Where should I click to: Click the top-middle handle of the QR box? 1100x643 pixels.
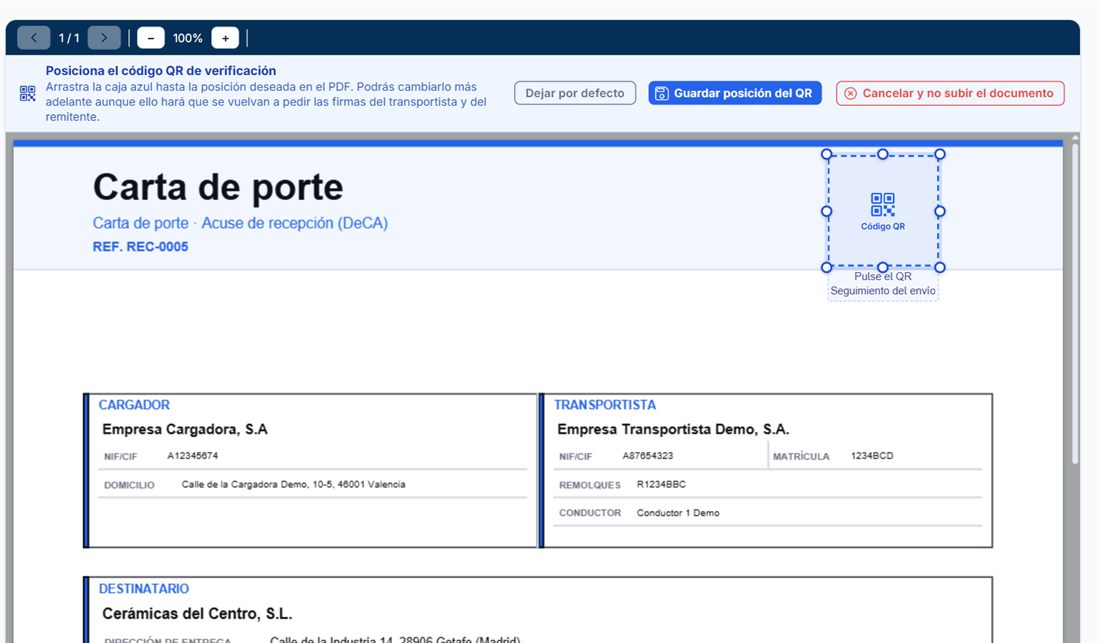point(883,154)
